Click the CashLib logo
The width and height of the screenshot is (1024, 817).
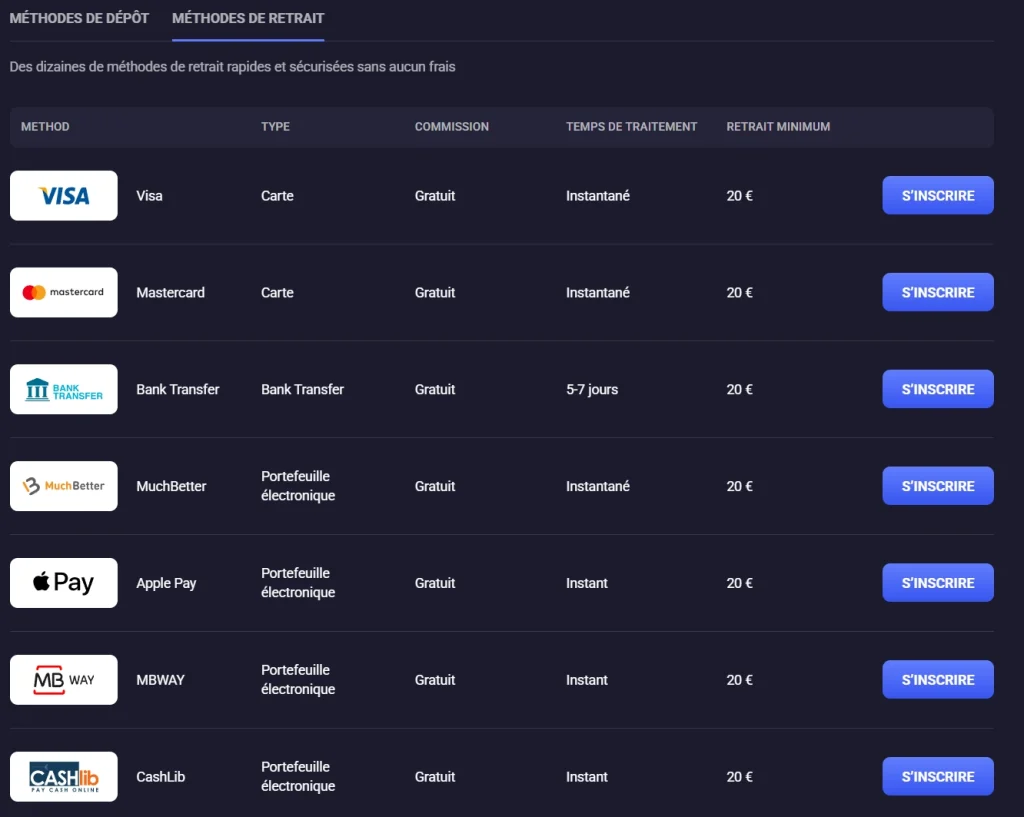(x=64, y=777)
